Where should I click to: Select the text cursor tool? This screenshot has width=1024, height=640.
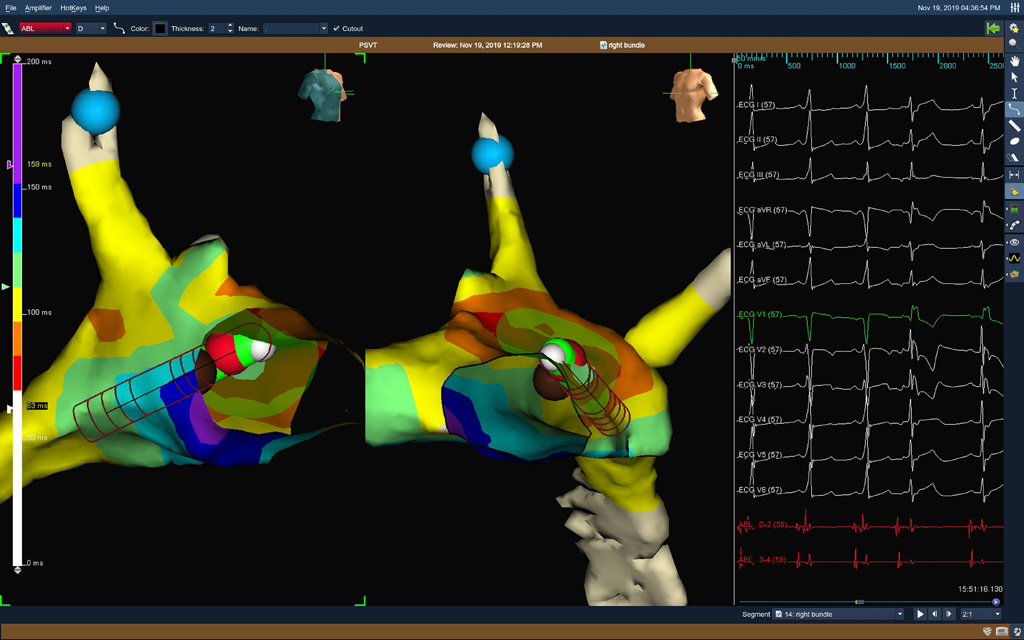(x=1014, y=93)
